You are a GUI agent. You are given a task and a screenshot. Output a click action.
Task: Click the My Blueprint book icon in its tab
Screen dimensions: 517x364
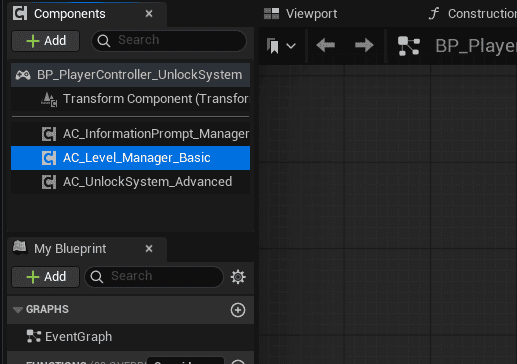tap(20, 247)
